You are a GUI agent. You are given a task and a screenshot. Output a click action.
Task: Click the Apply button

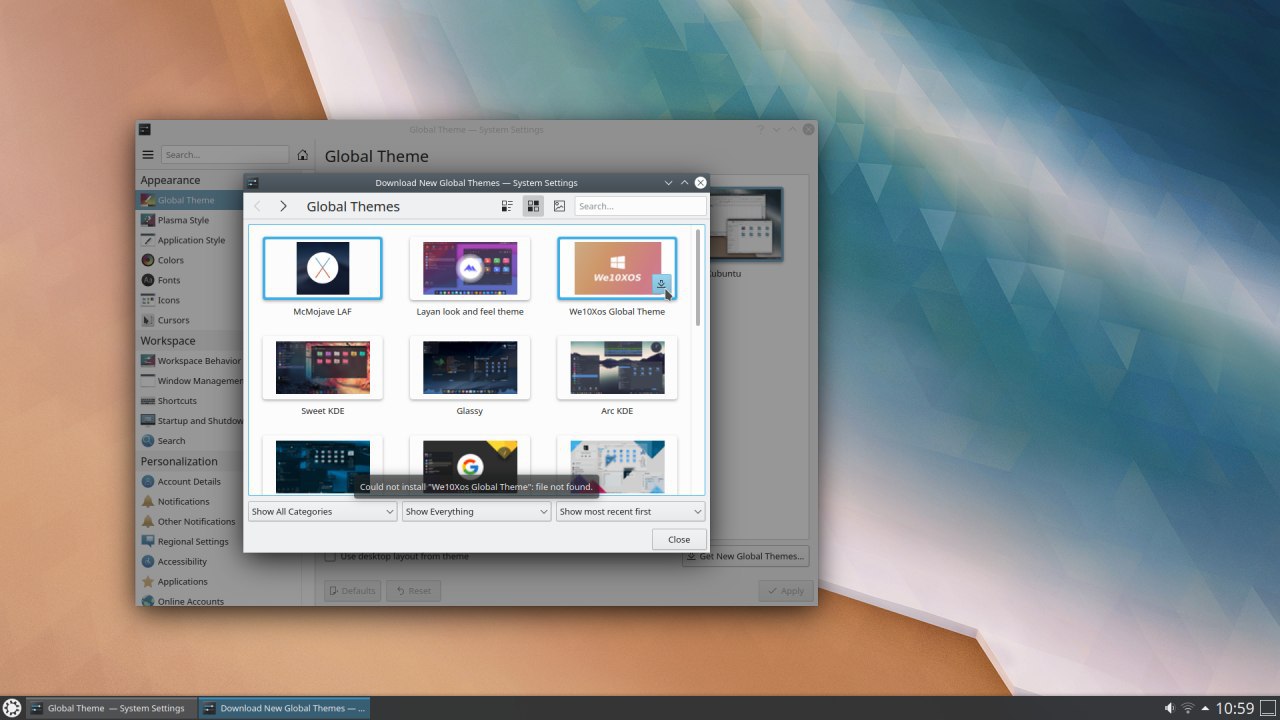[x=785, y=591]
